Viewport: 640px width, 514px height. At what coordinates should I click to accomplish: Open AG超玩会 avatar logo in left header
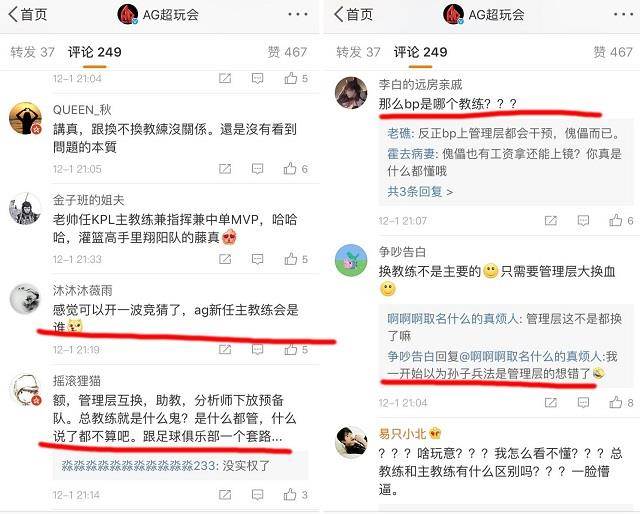tap(127, 14)
